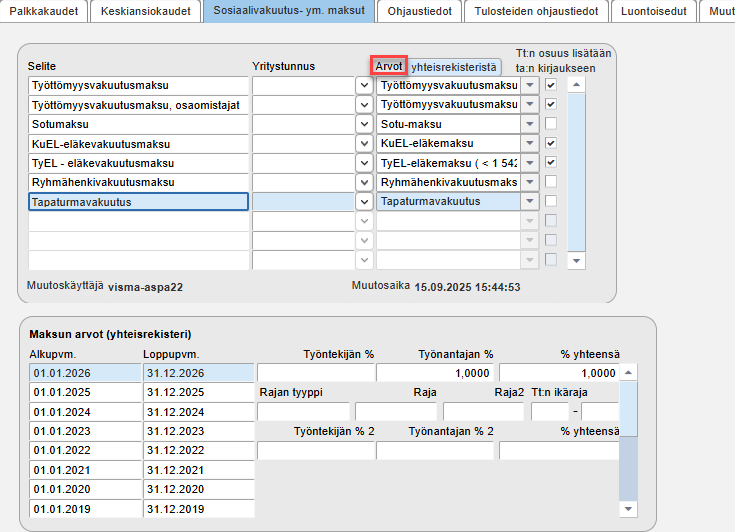Viewport: 735px width, 532px height.
Task: Select the 01.01.2026 Alkupvm. row
Action: [85, 373]
